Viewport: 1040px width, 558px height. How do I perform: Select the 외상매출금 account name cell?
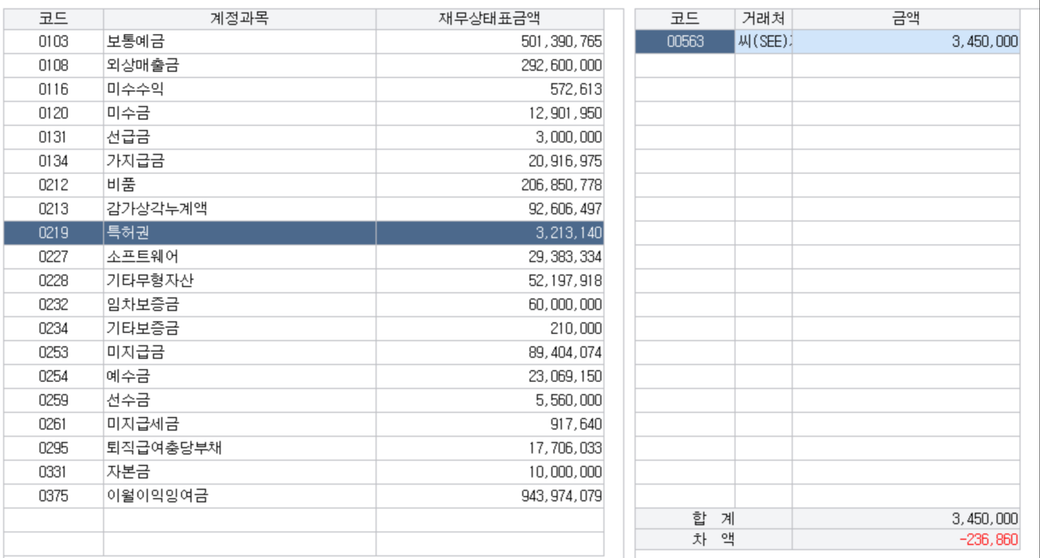pos(143,65)
